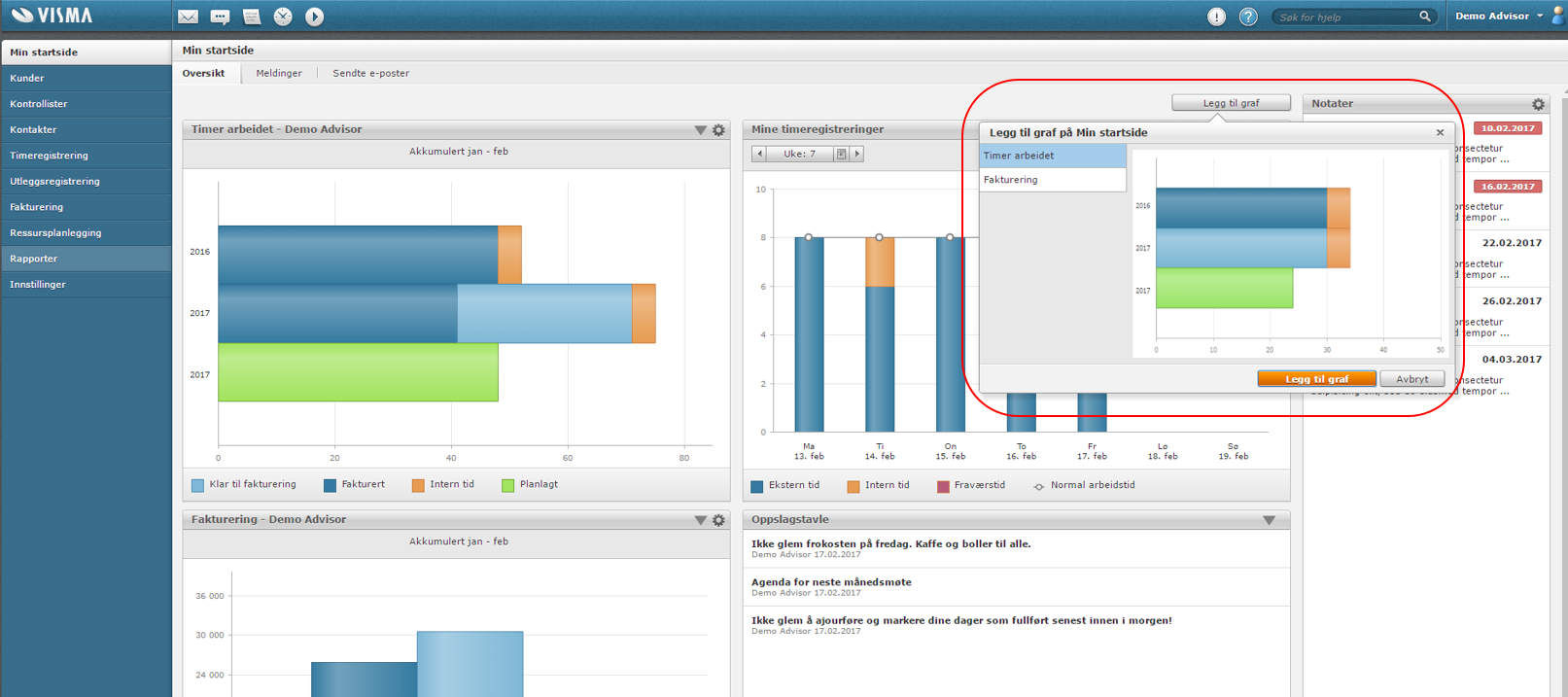
Task: Open Timeregistrering in sidebar
Action: (86, 156)
